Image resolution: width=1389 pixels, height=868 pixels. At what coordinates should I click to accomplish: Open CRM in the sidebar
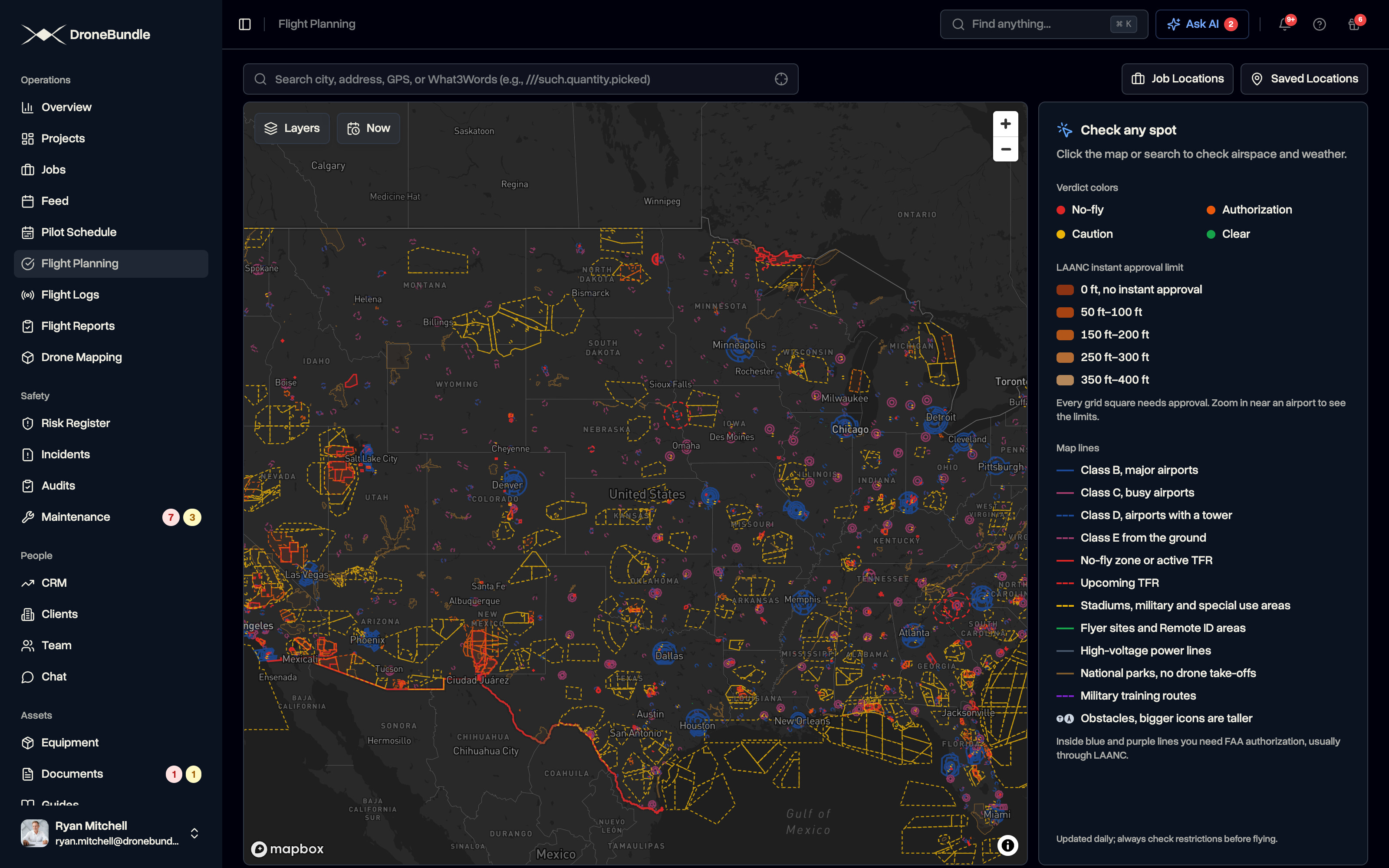point(111,583)
